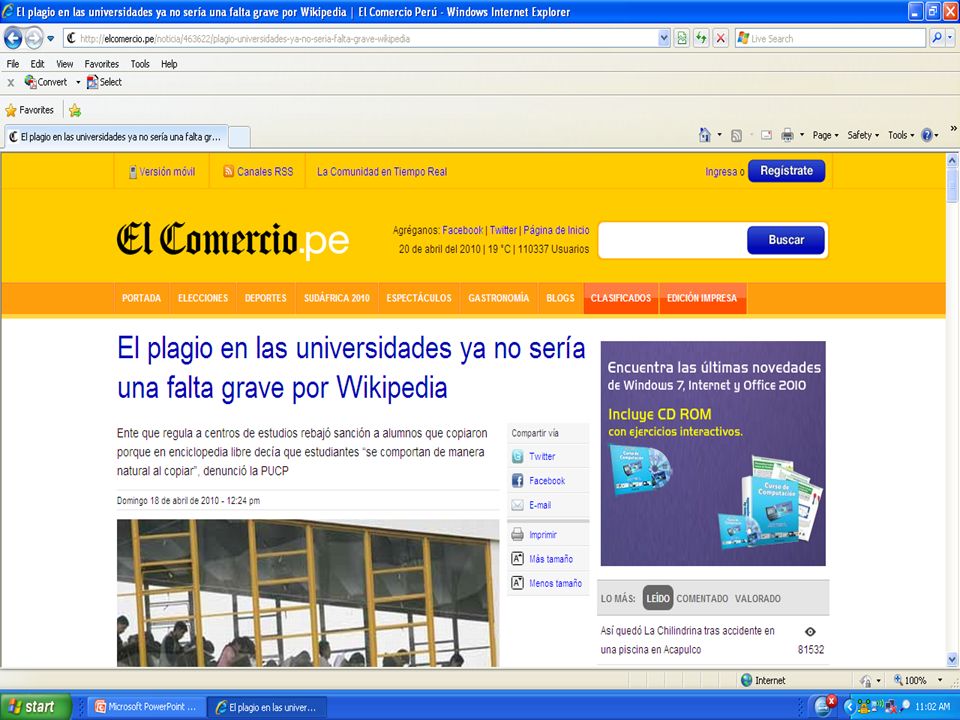
Task: Click Add to Favorites Bar icon
Action: pos(75,110)
